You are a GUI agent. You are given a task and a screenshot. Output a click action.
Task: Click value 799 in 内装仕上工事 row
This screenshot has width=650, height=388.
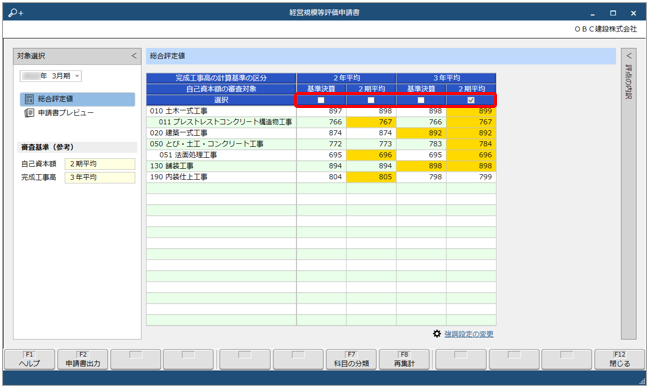coord(471,177)
